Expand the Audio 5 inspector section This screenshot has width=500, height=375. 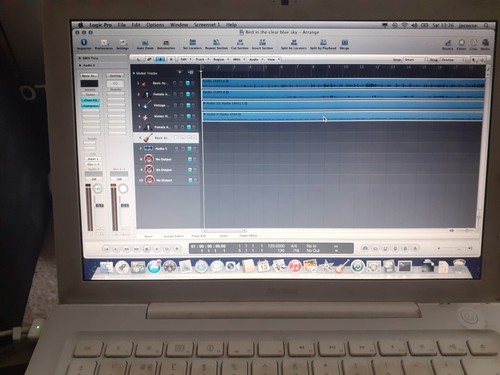tap(80, 65)
